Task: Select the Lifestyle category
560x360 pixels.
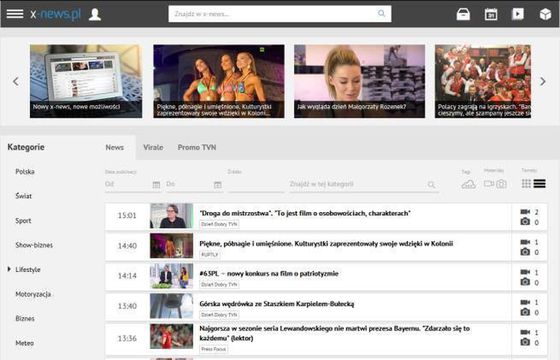Action: pyautogui.click(x=28, y=270)
